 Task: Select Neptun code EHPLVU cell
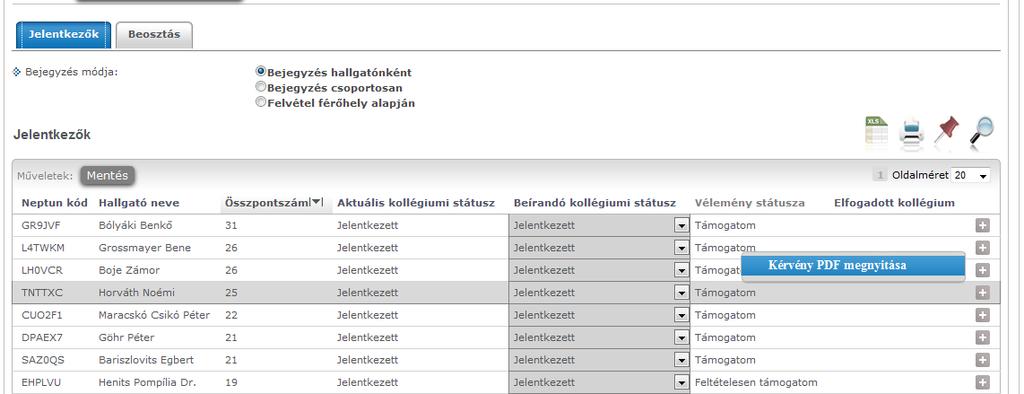coord(41,382)
